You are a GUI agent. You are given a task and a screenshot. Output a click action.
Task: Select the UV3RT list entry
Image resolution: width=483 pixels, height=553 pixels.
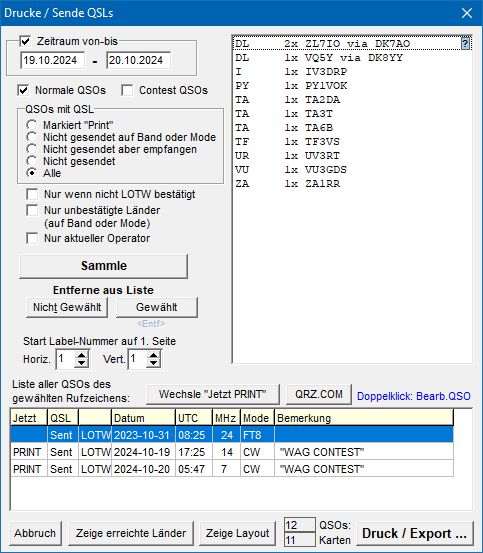pos(352,156)
